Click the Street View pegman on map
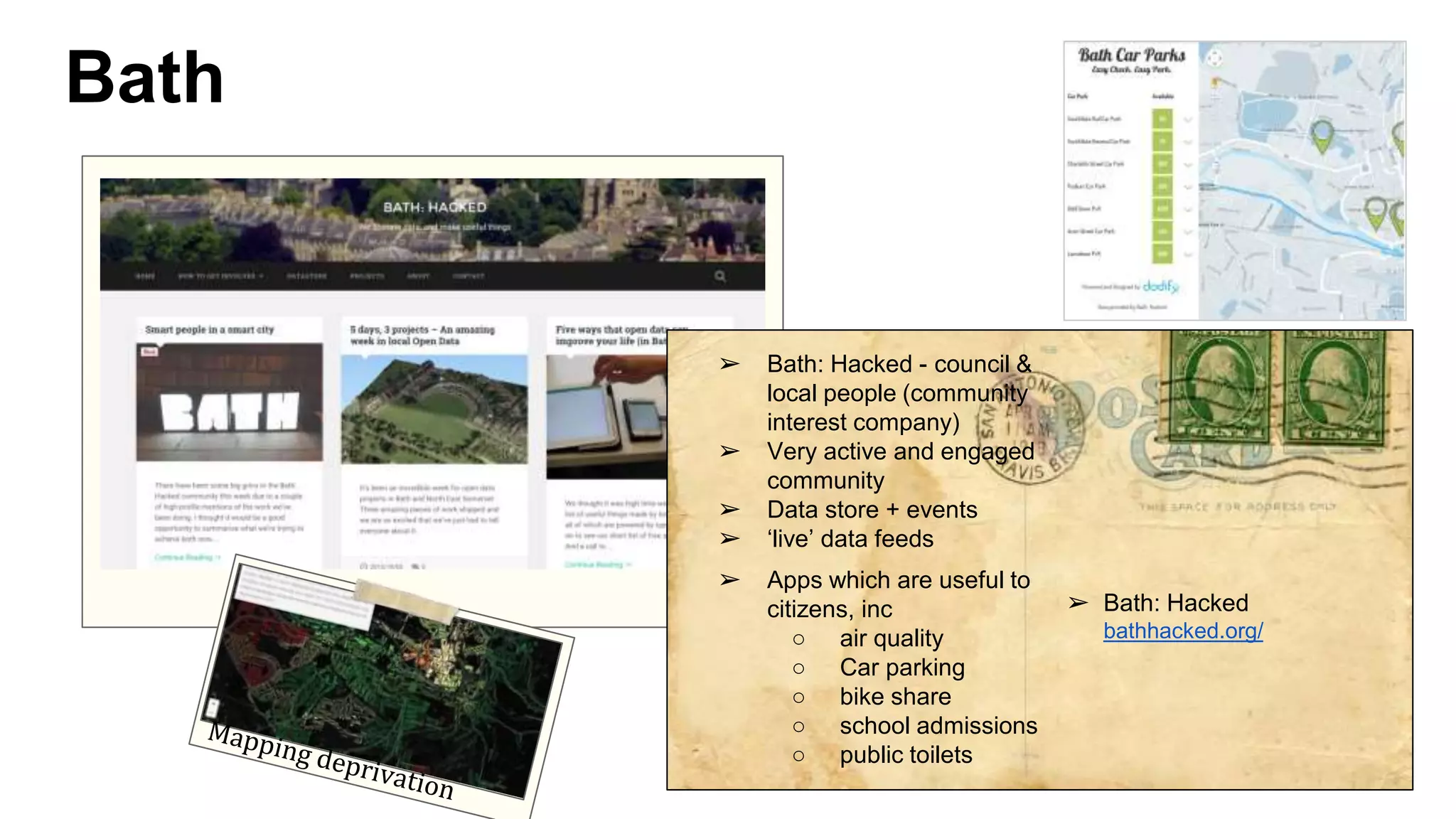The image size is (1456, 819). pyautogui.click(x=1216, y=82)
